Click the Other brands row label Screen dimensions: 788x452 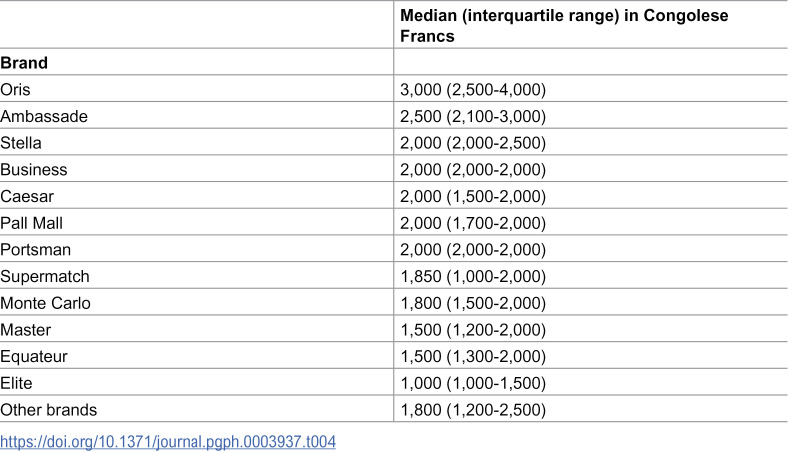[x=48, y=409]
